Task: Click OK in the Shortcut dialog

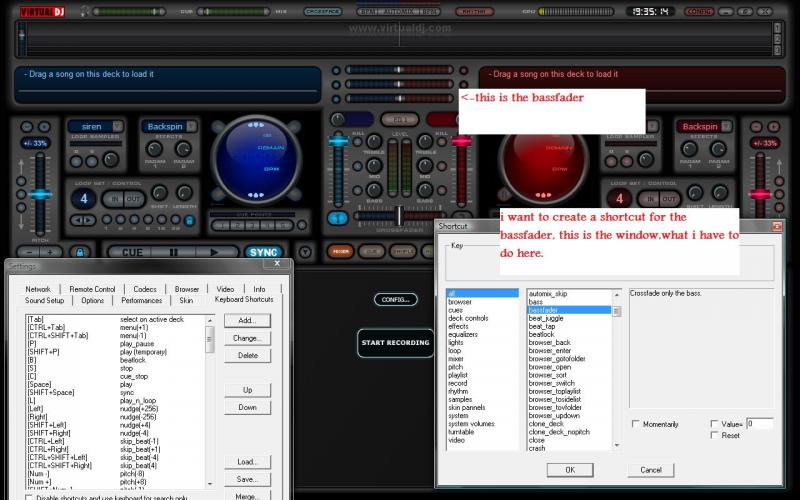Action: pos(569,469)
